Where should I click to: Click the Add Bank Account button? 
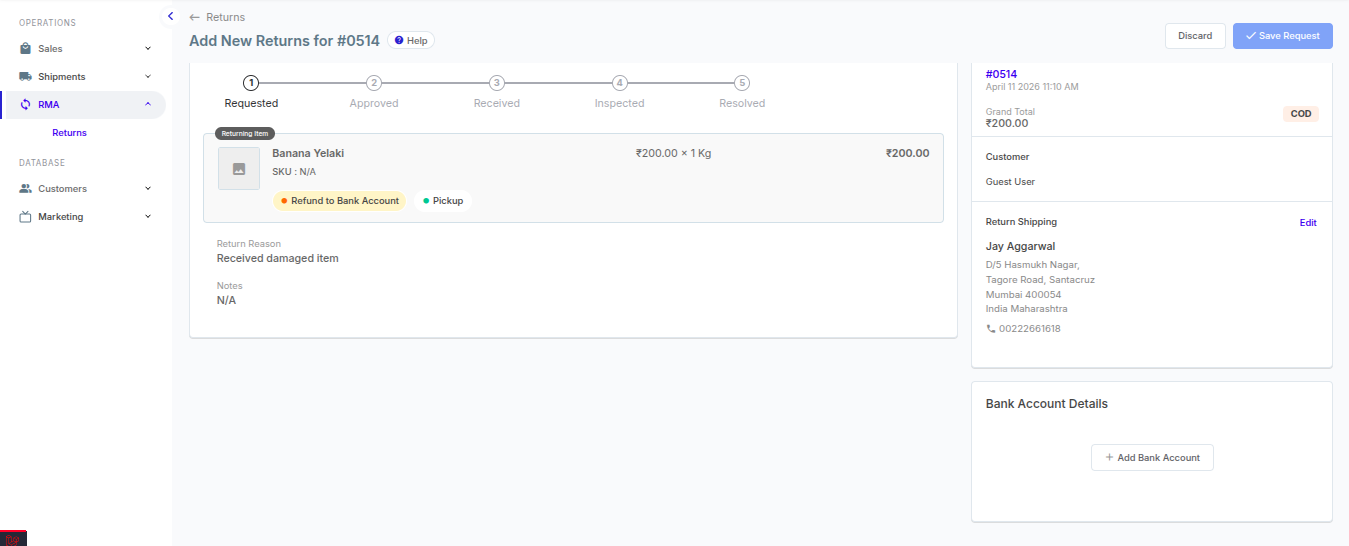pos(1152,457)
